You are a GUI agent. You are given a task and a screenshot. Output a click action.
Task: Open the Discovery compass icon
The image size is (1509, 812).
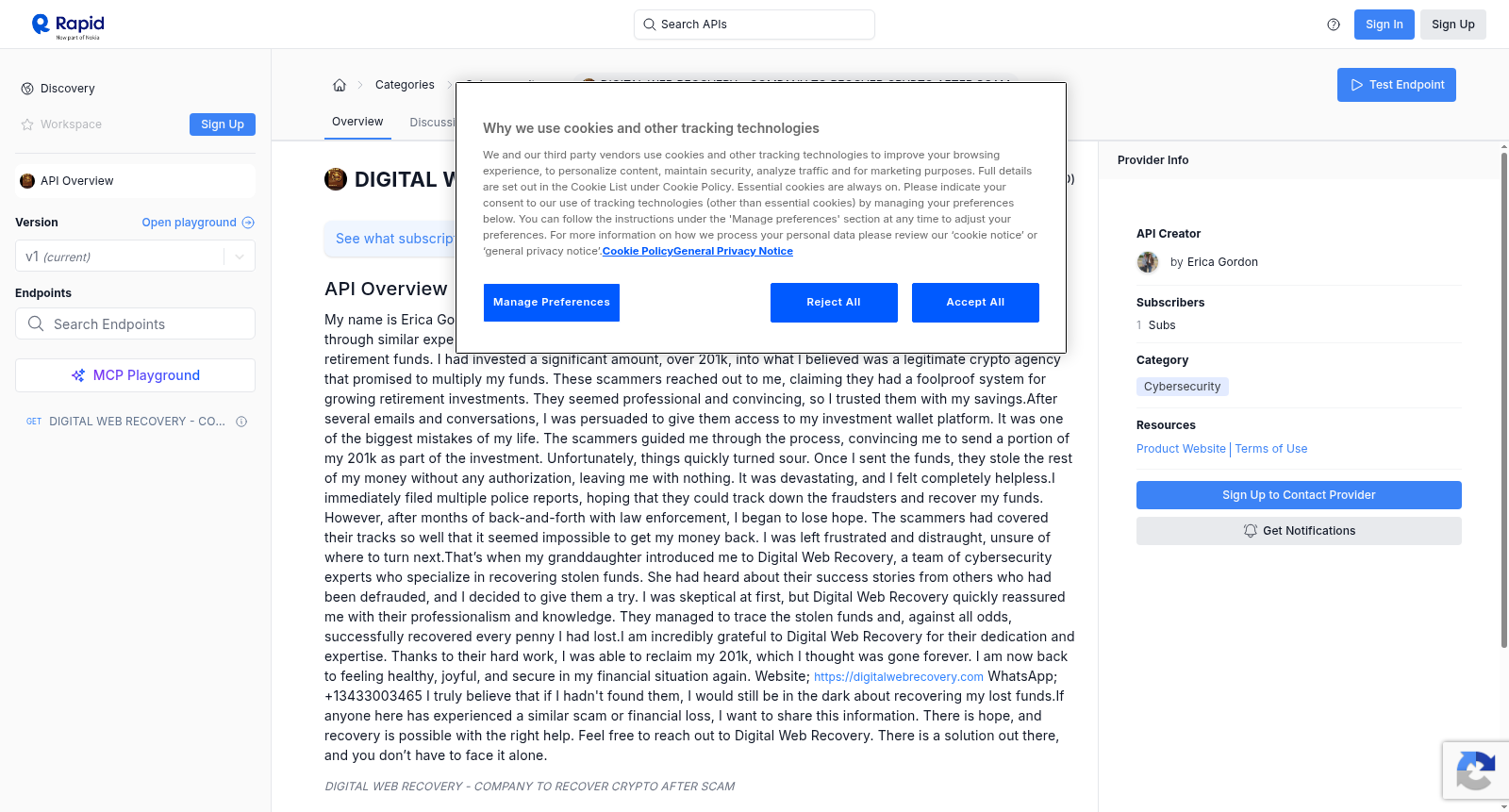[27, 89]
